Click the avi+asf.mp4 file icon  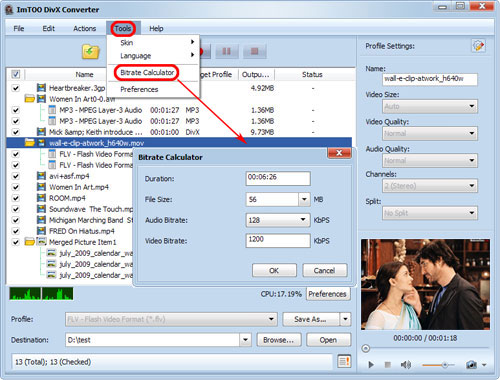tap(41, 176)
